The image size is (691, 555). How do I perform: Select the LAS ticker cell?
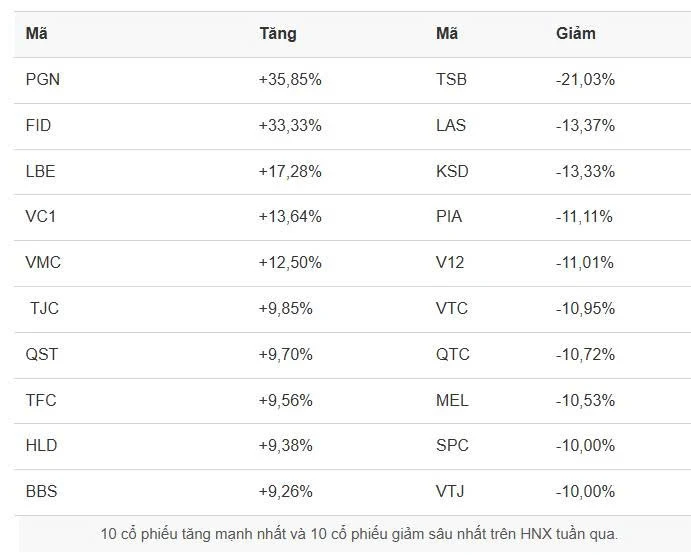451,126
